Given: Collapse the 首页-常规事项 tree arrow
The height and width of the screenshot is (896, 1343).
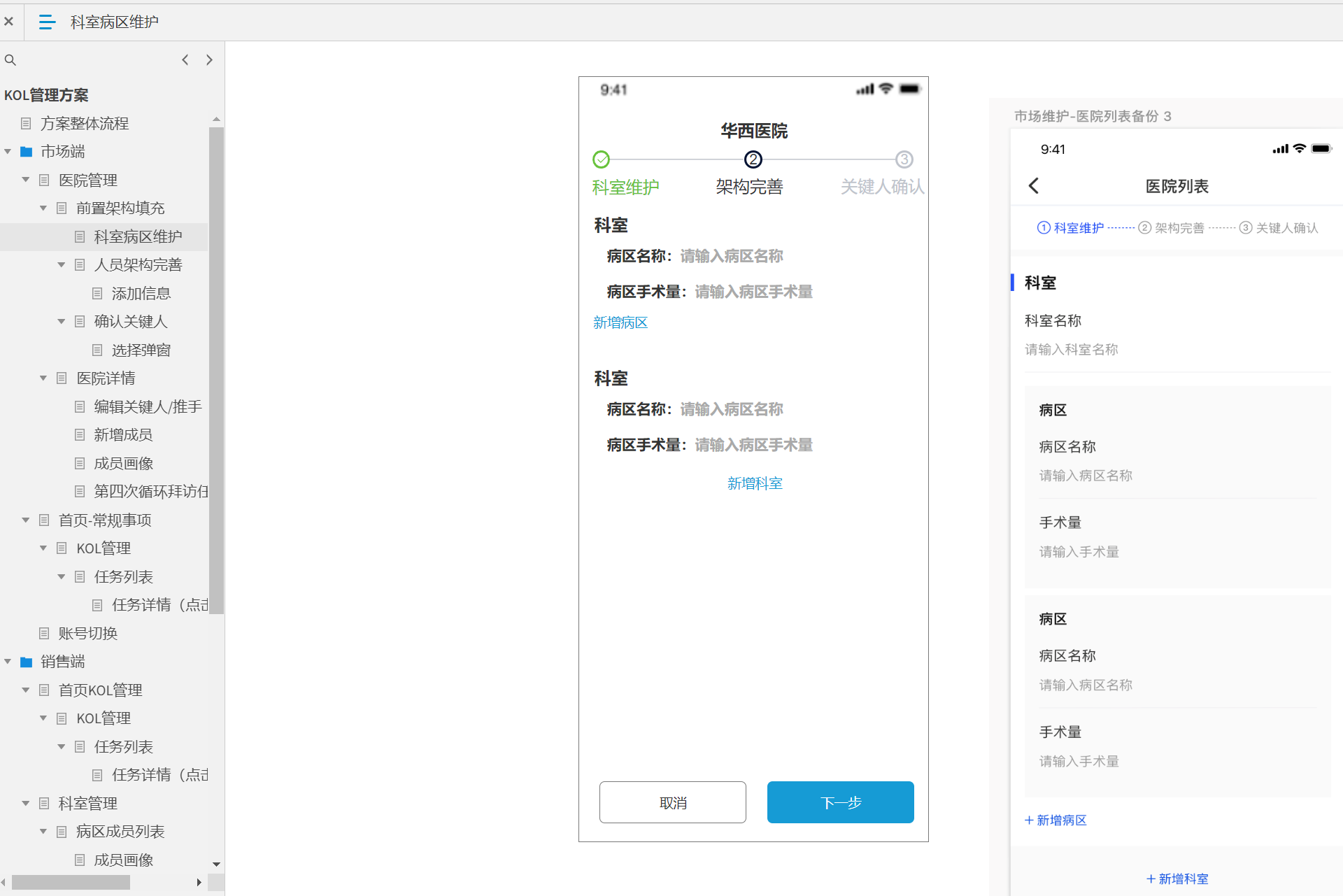Looking at the screenshot, I should 26,520.
